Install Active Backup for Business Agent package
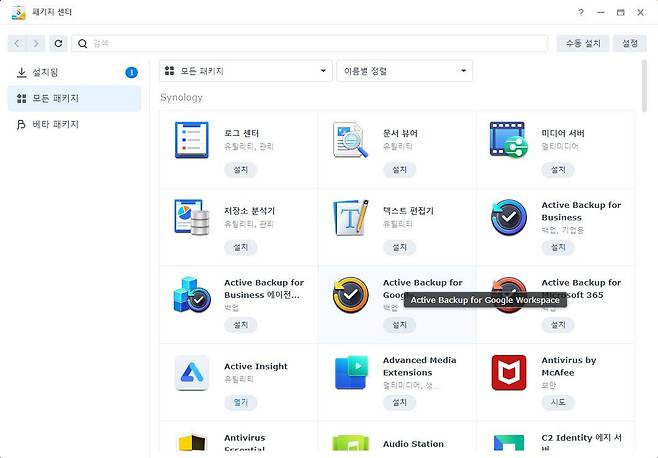Image resolution: width=658 pixels, height=458 pixels. pos(240,325)
